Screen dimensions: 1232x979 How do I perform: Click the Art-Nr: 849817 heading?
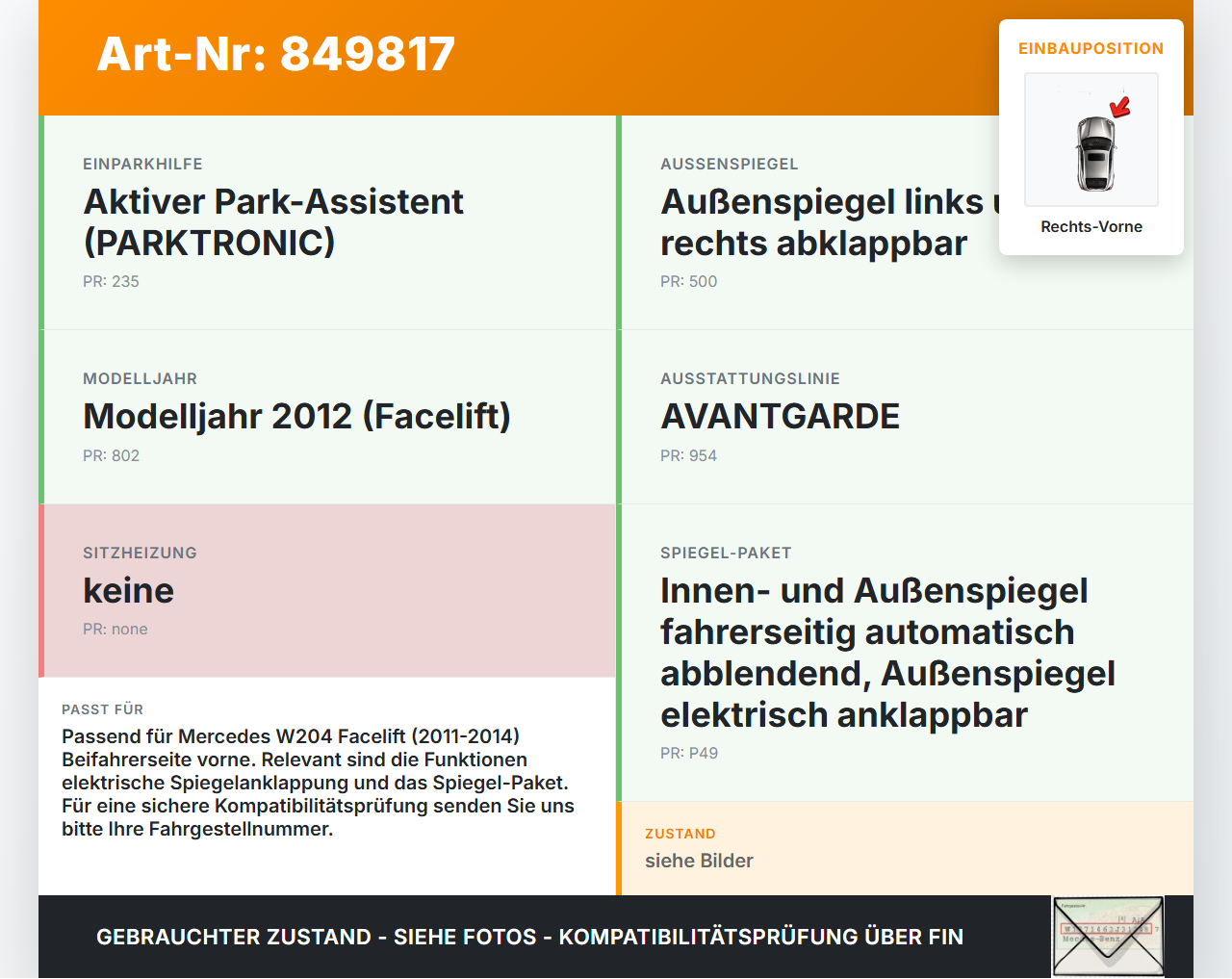pos(276,54)
